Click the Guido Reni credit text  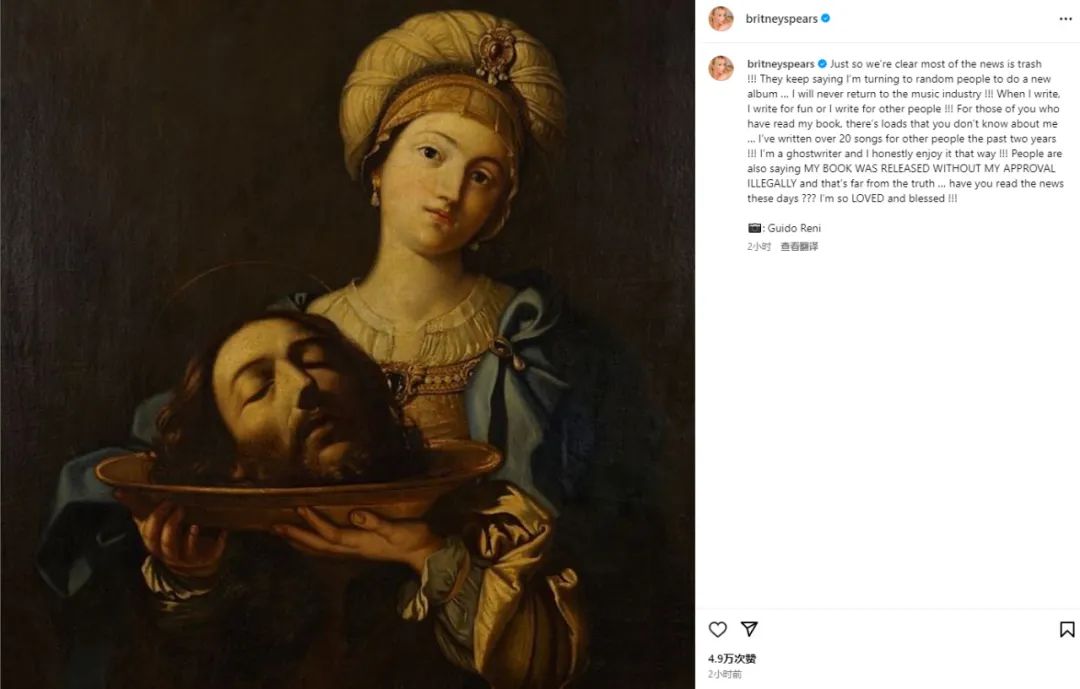pyautogui.click(x=794, y=228)
